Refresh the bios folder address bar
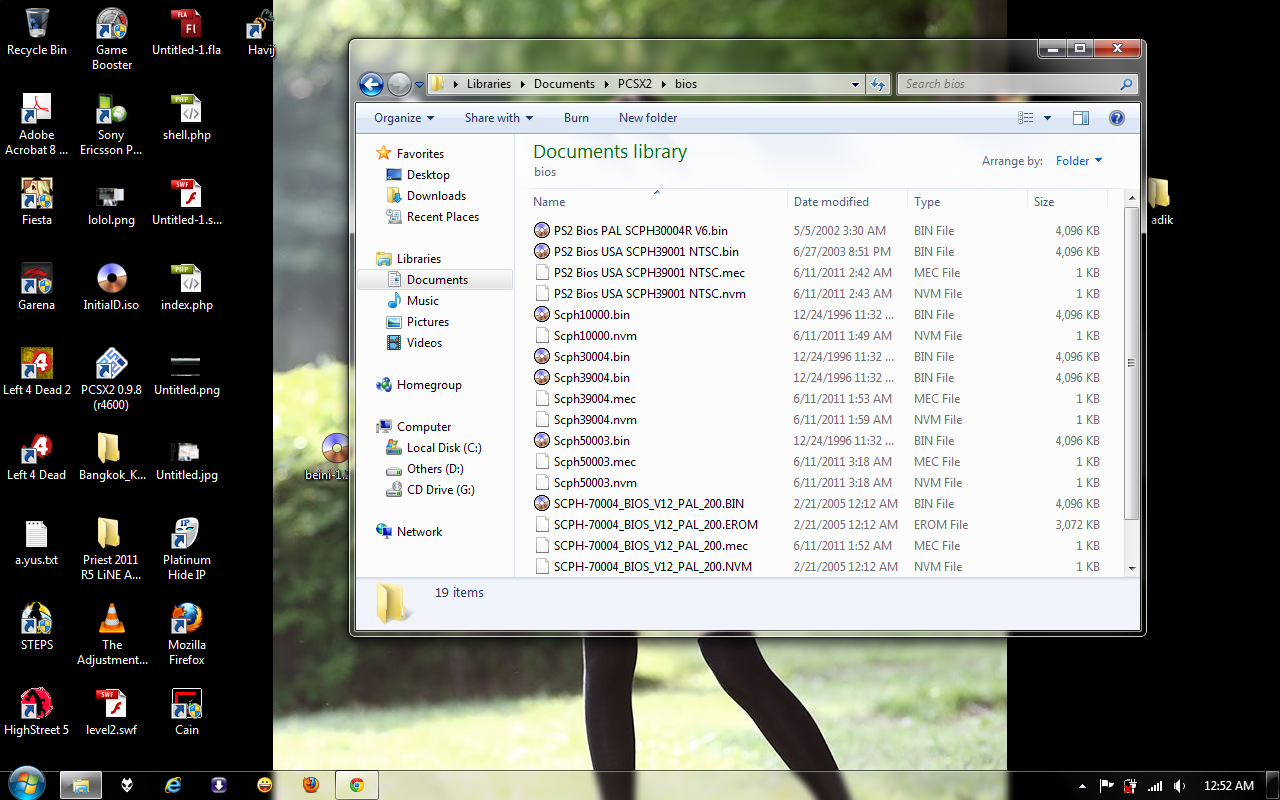The height and width of the screenshot is (800, 1280). [878, 84]
